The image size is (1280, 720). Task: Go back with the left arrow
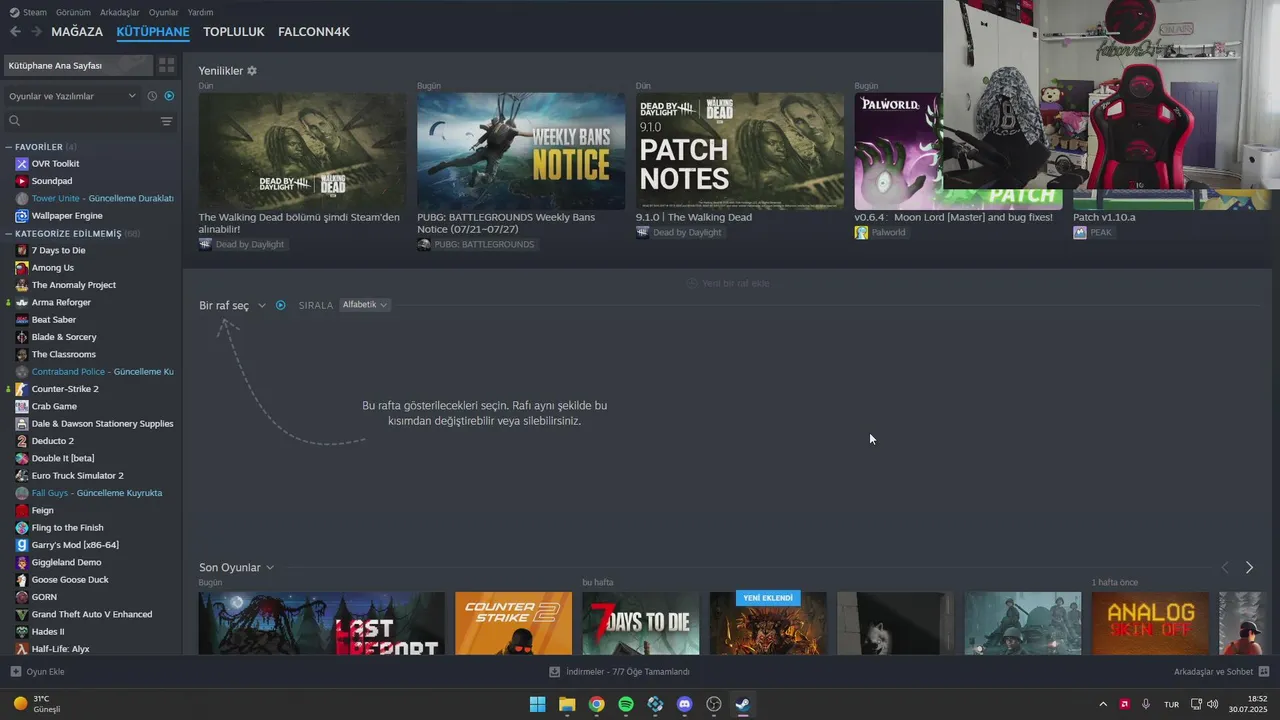point(15,32)
